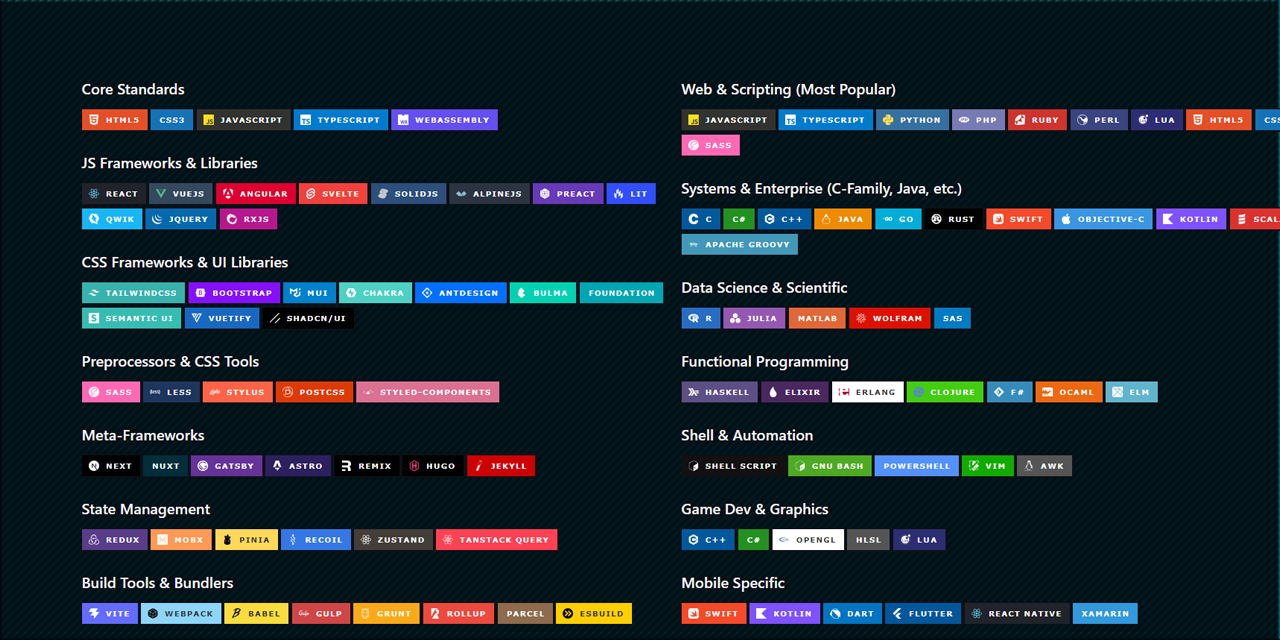Click the Erlang badge
The image size is (1280, 640).
[868, 392]
